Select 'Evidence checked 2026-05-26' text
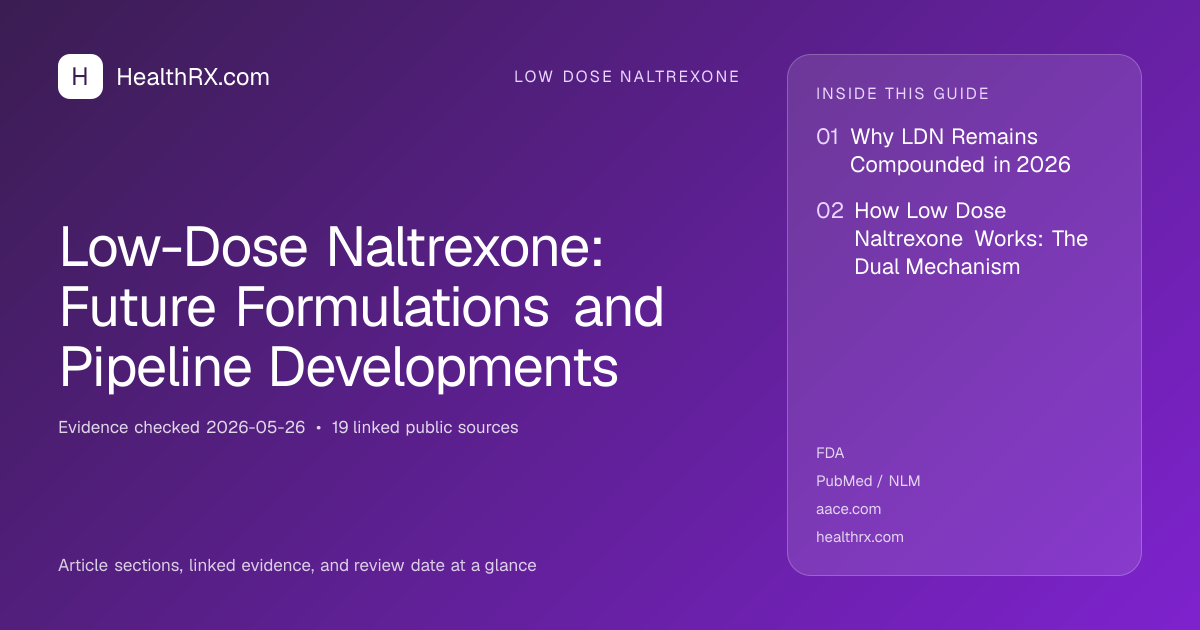 coord(181,427)
